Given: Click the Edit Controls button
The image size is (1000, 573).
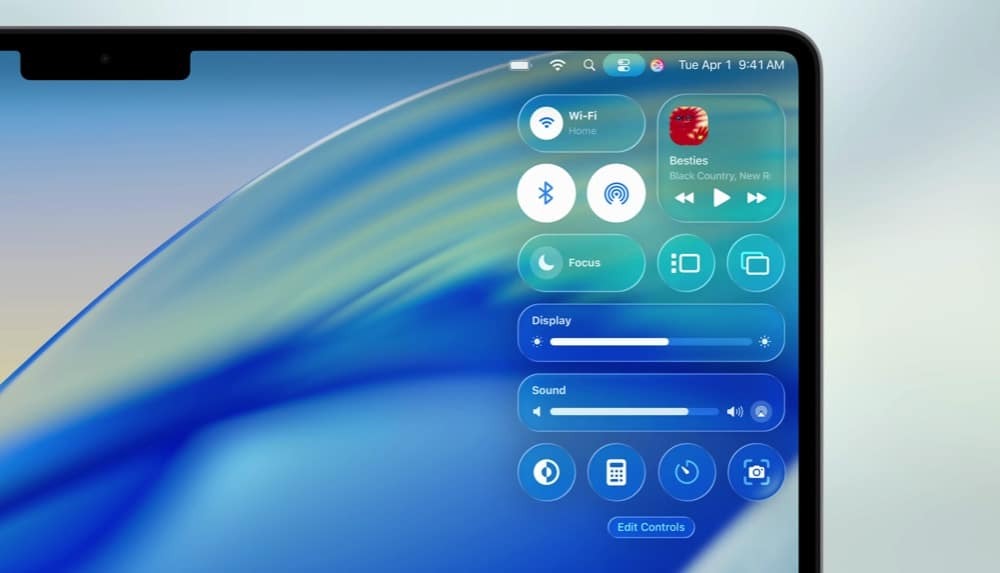Looking at the screenshot, I should [651, 527].
